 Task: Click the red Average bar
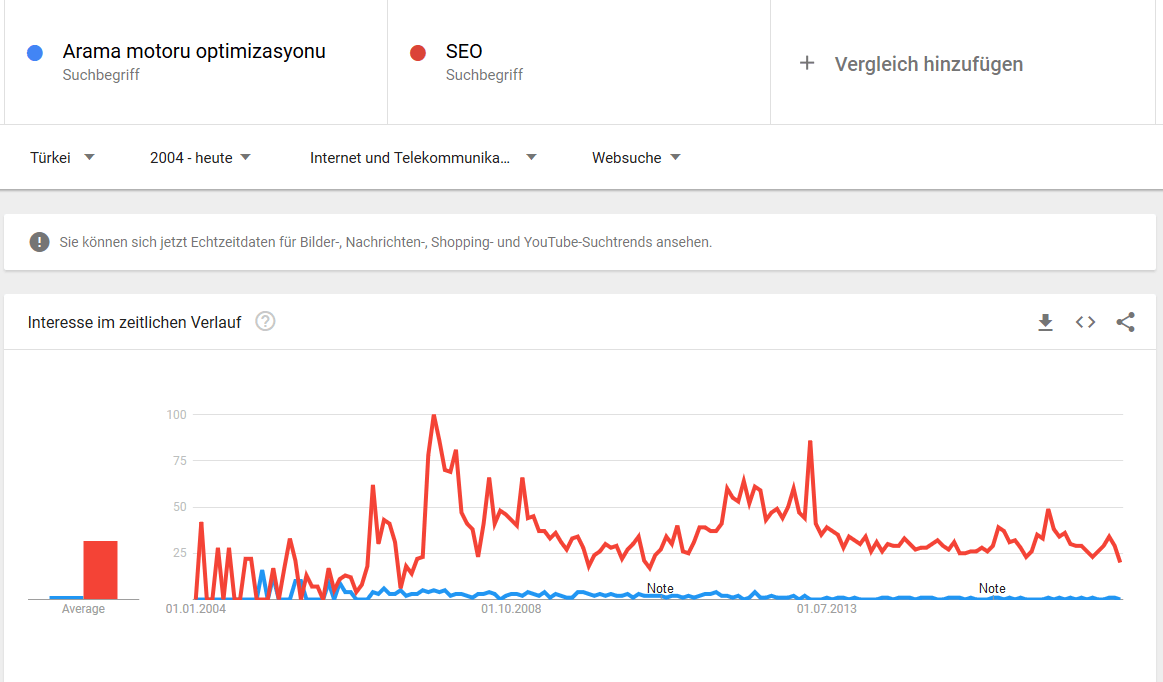(x=100, y=569)
